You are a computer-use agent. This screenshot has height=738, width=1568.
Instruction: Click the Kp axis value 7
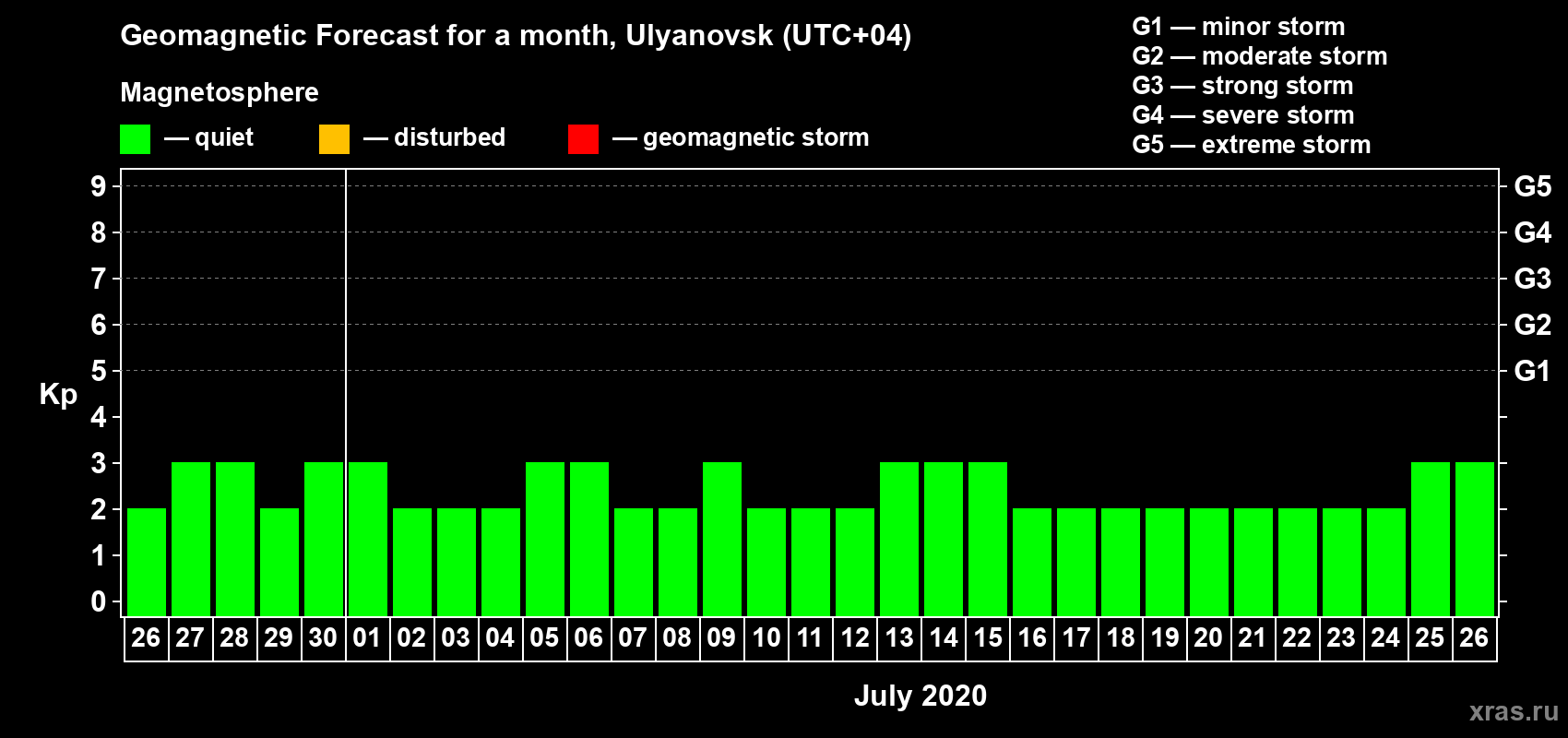click(x=98, y=279)
